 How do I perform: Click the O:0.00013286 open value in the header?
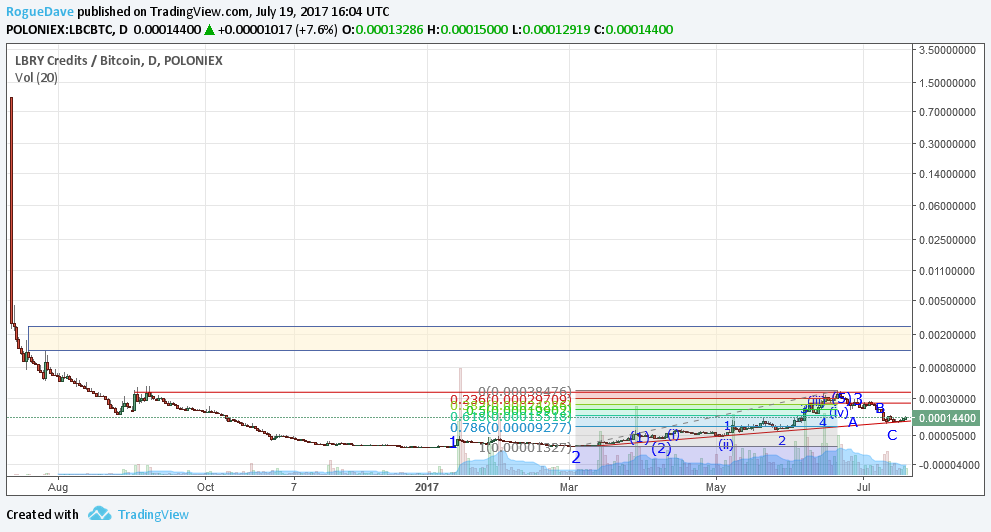click(x=382, y=30)
